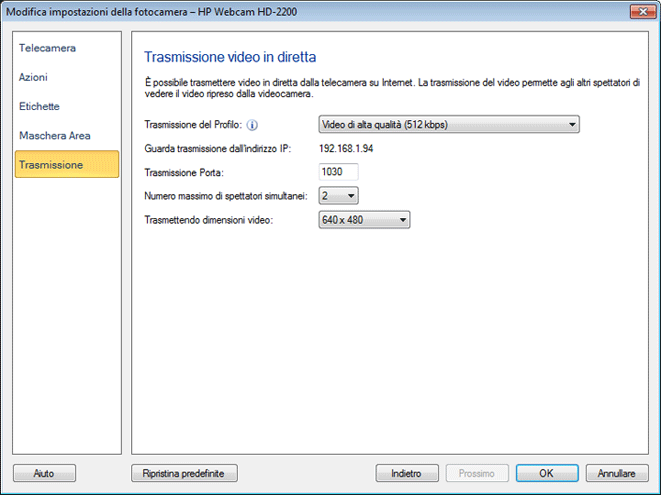Expand the maximum simultaneous viewers dropdown
Viewport: 661px width, 495px height.
(338, 196)
